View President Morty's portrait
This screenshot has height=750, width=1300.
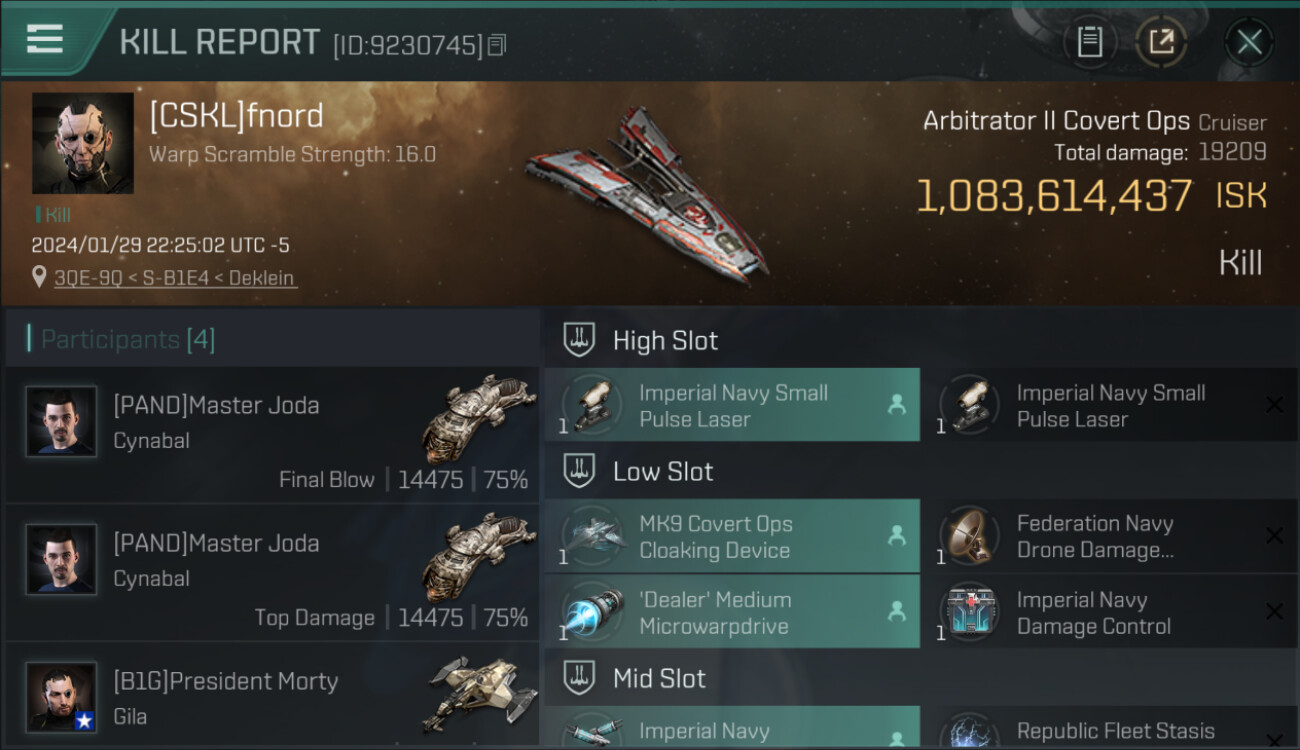pos(62,697)
